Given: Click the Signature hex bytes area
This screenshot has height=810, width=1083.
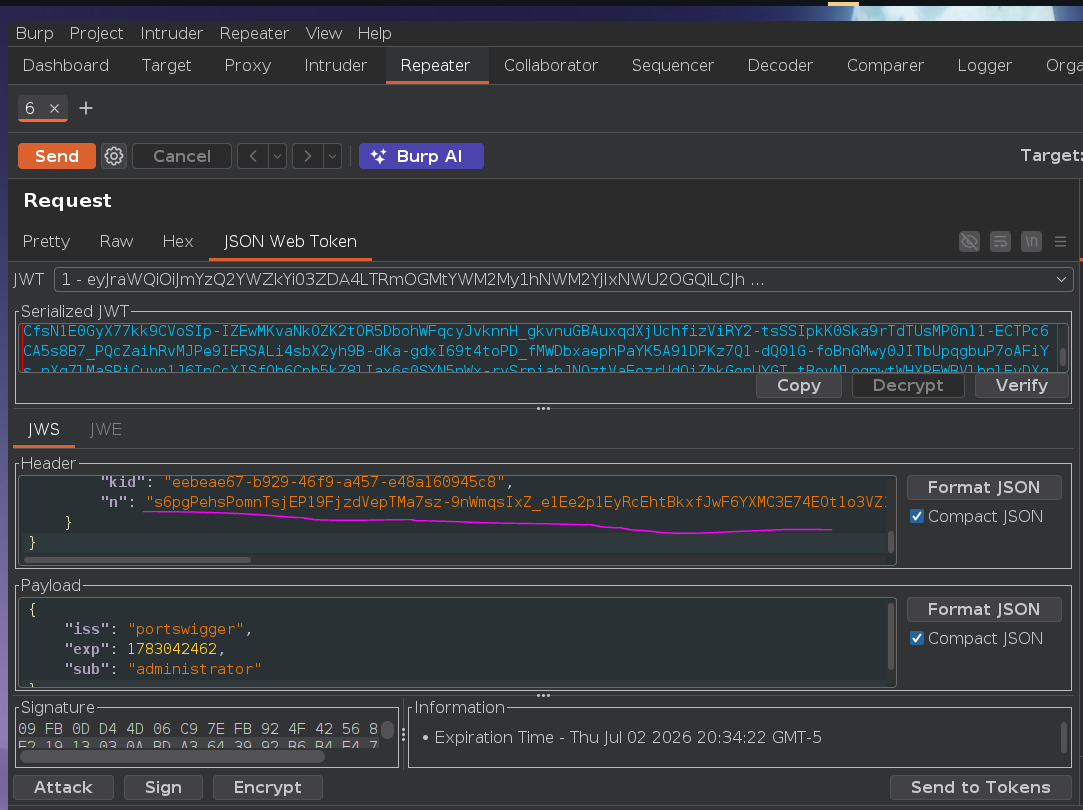Looking at the screenshot, I should click(x=199, y=736).
